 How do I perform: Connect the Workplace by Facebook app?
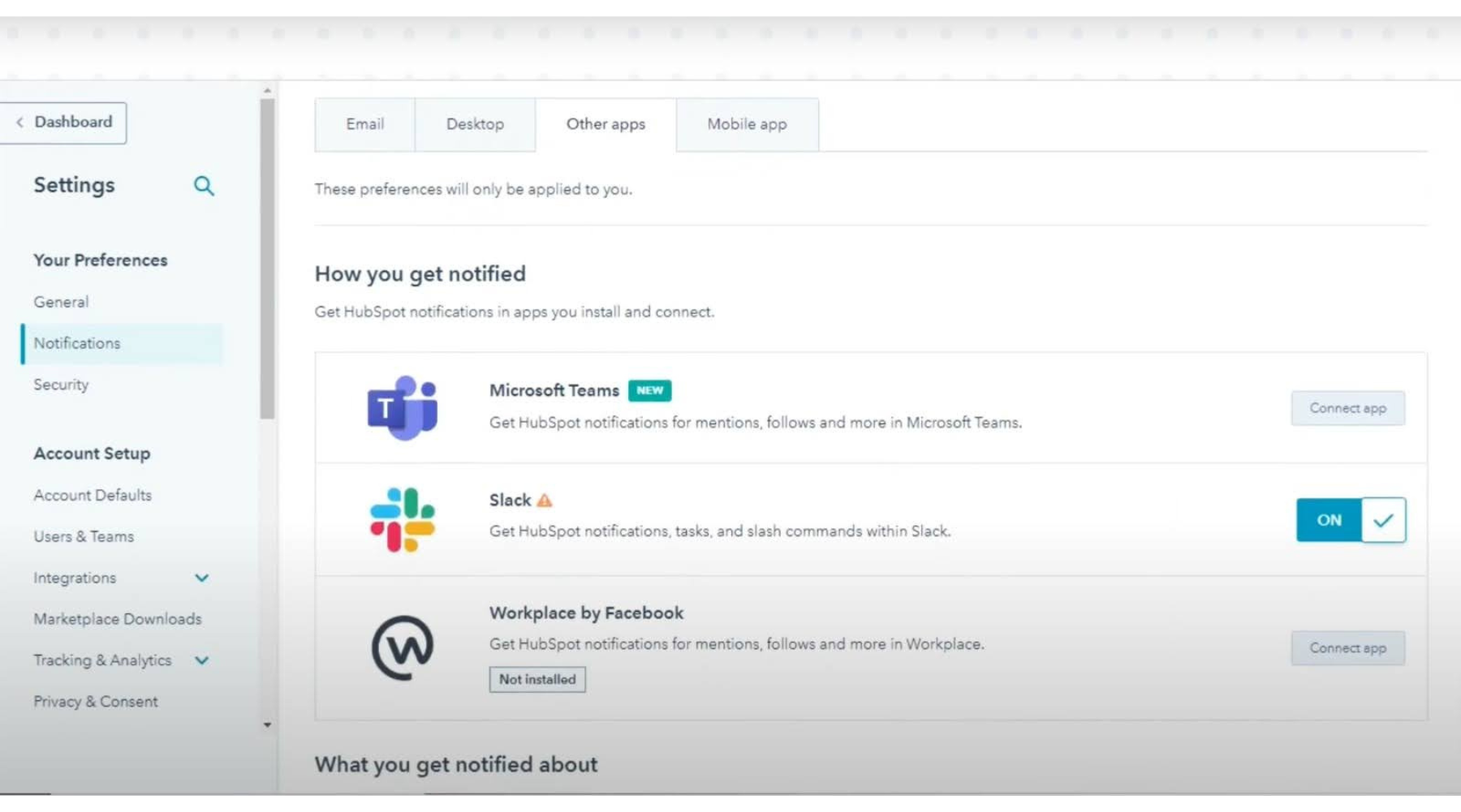point(1347,648)
